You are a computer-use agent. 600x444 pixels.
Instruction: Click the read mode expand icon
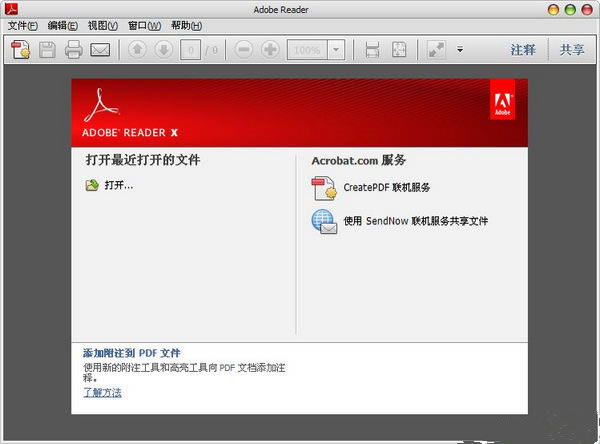coord(437,50)
